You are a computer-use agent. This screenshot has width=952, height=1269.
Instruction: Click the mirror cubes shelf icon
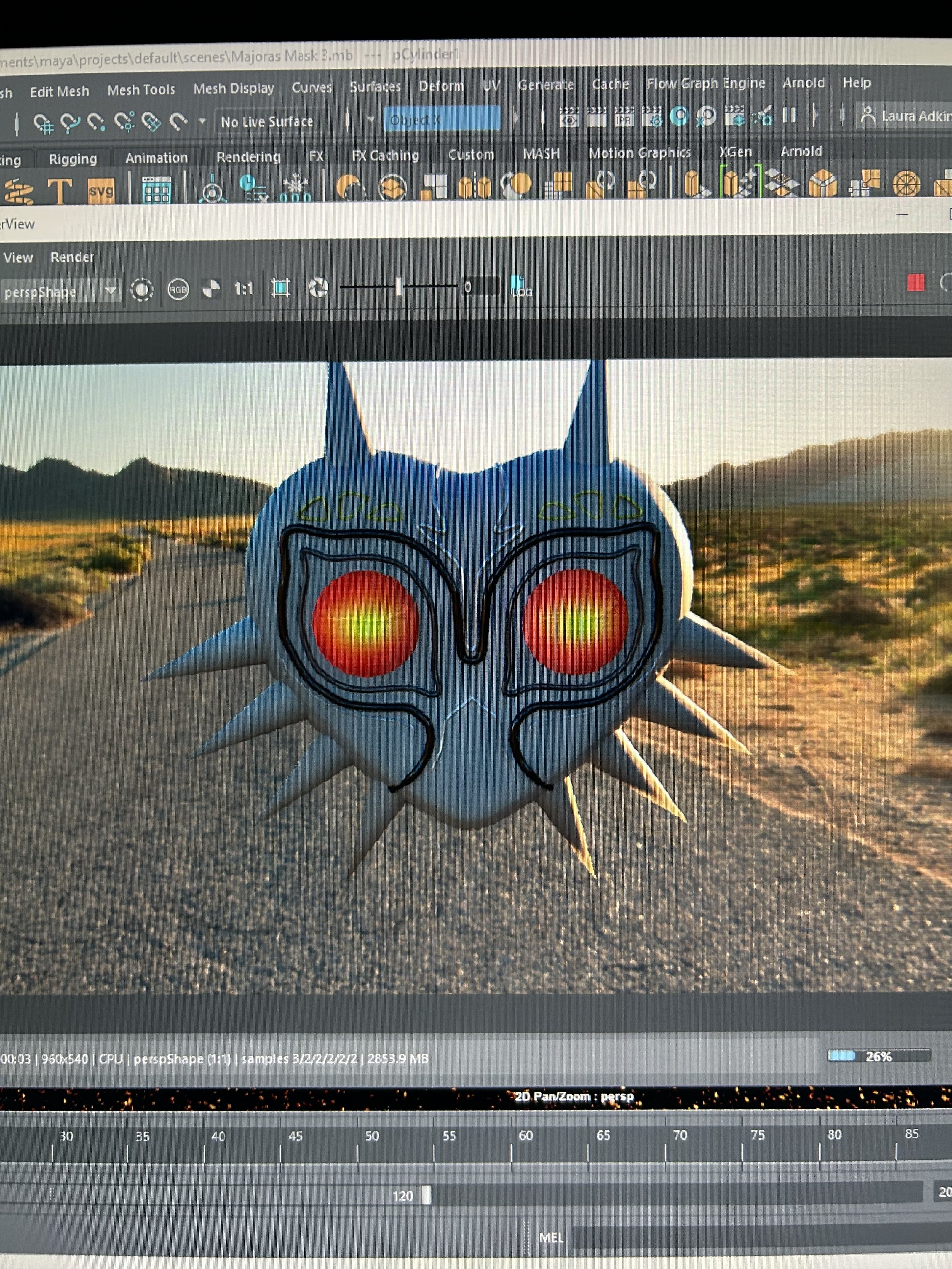coord(474,187)
